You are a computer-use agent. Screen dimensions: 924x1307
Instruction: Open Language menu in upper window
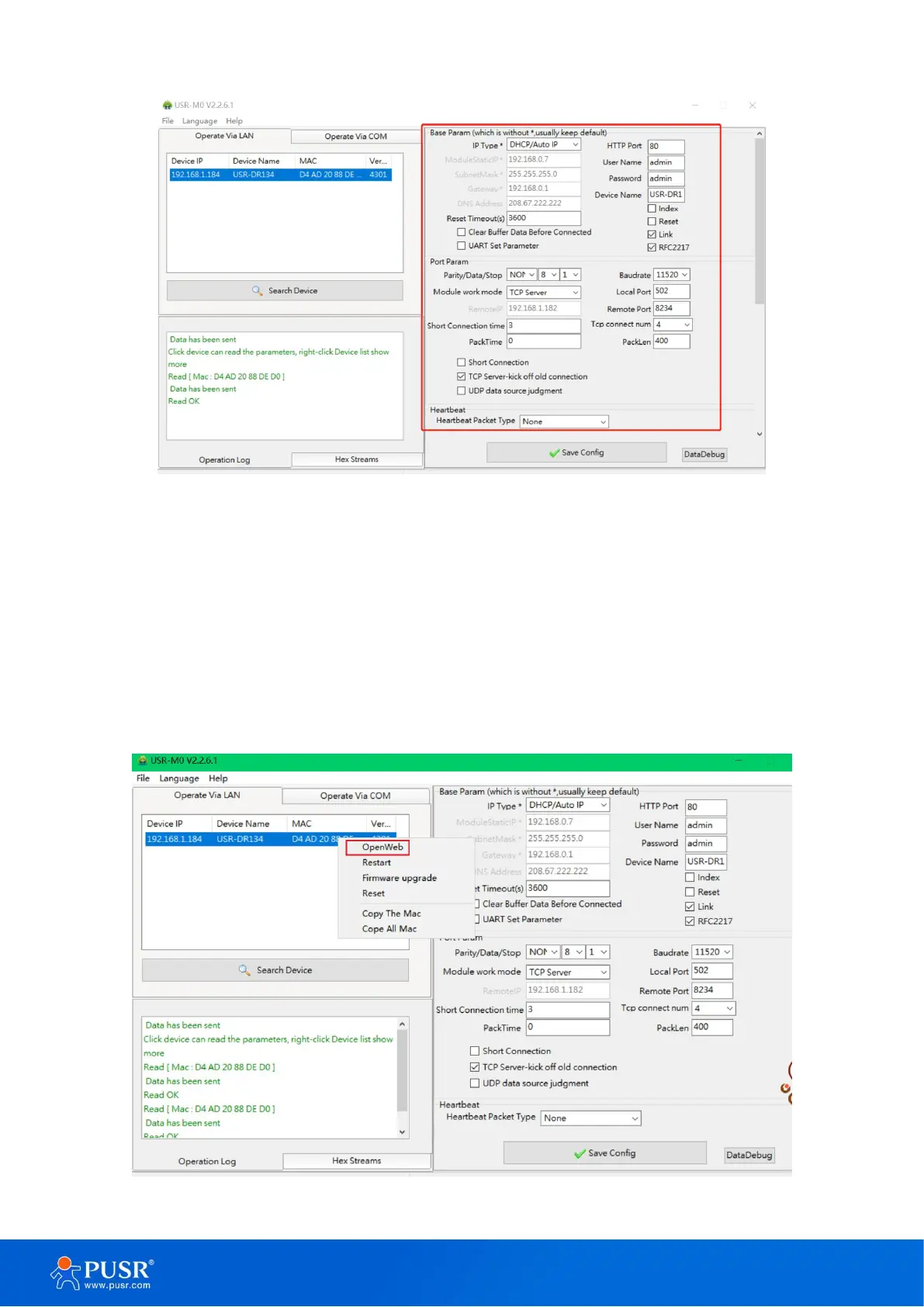199,121
